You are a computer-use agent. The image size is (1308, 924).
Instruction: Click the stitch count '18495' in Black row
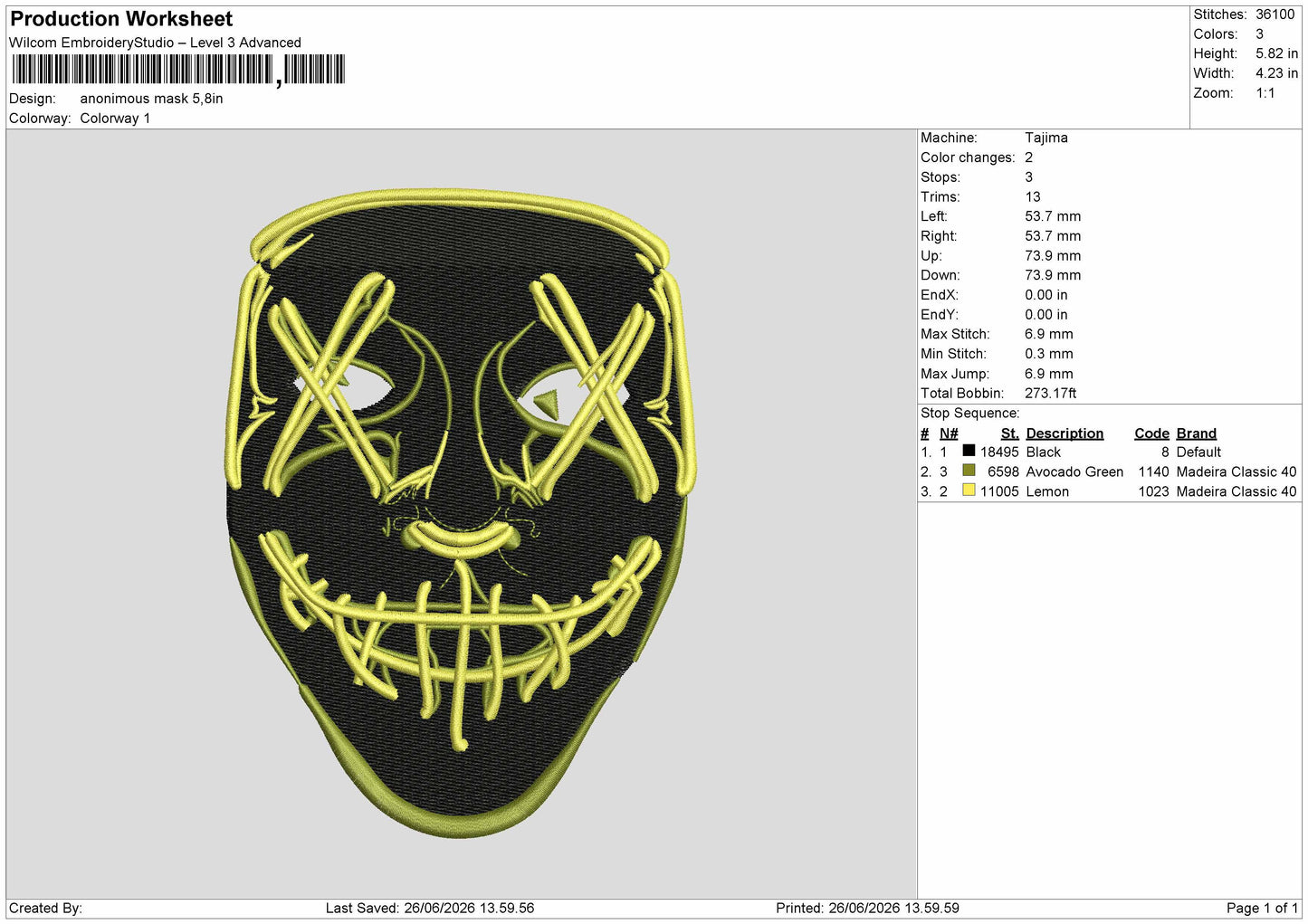point(999,452)
